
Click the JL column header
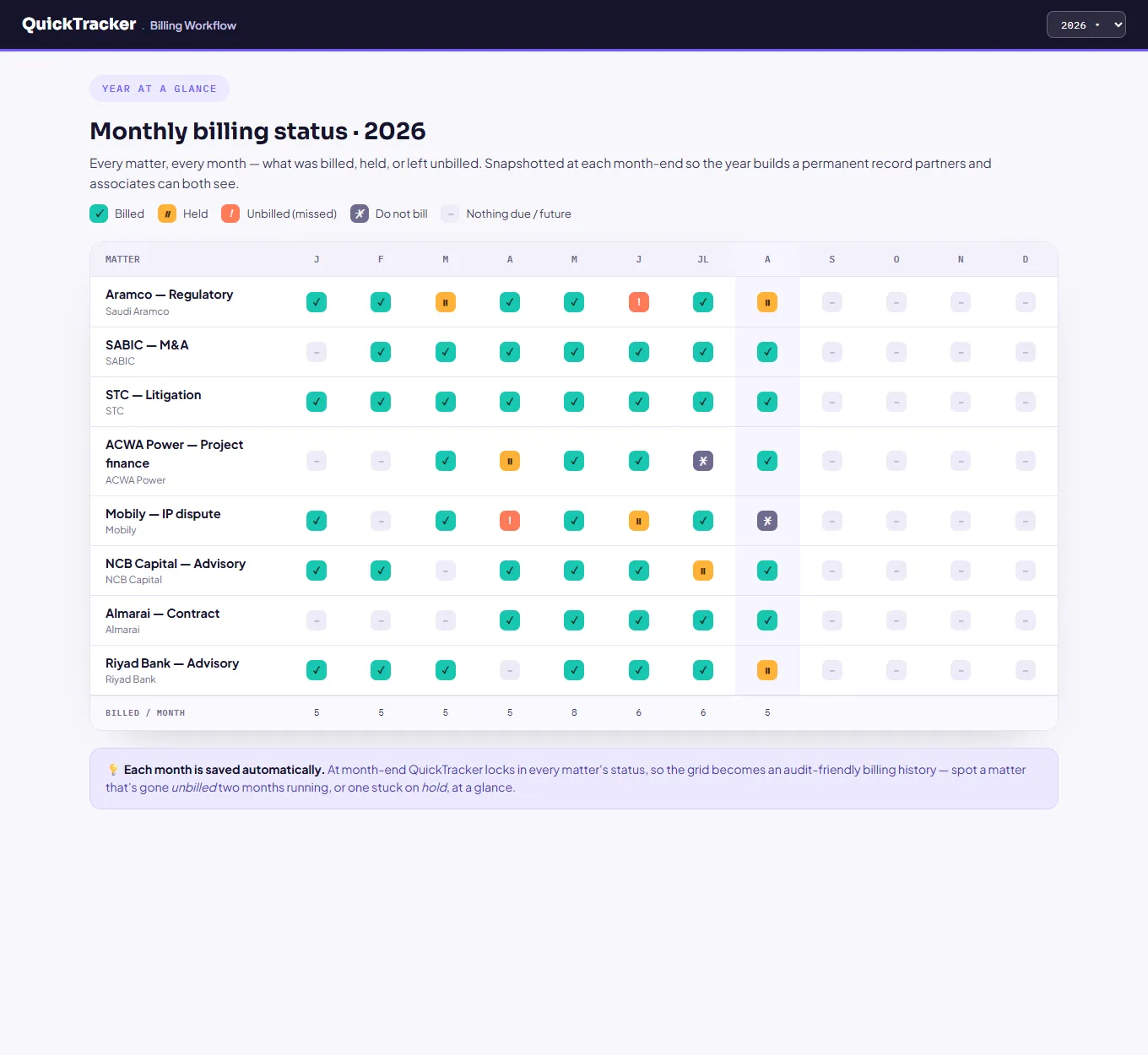(x=703, y=259)
